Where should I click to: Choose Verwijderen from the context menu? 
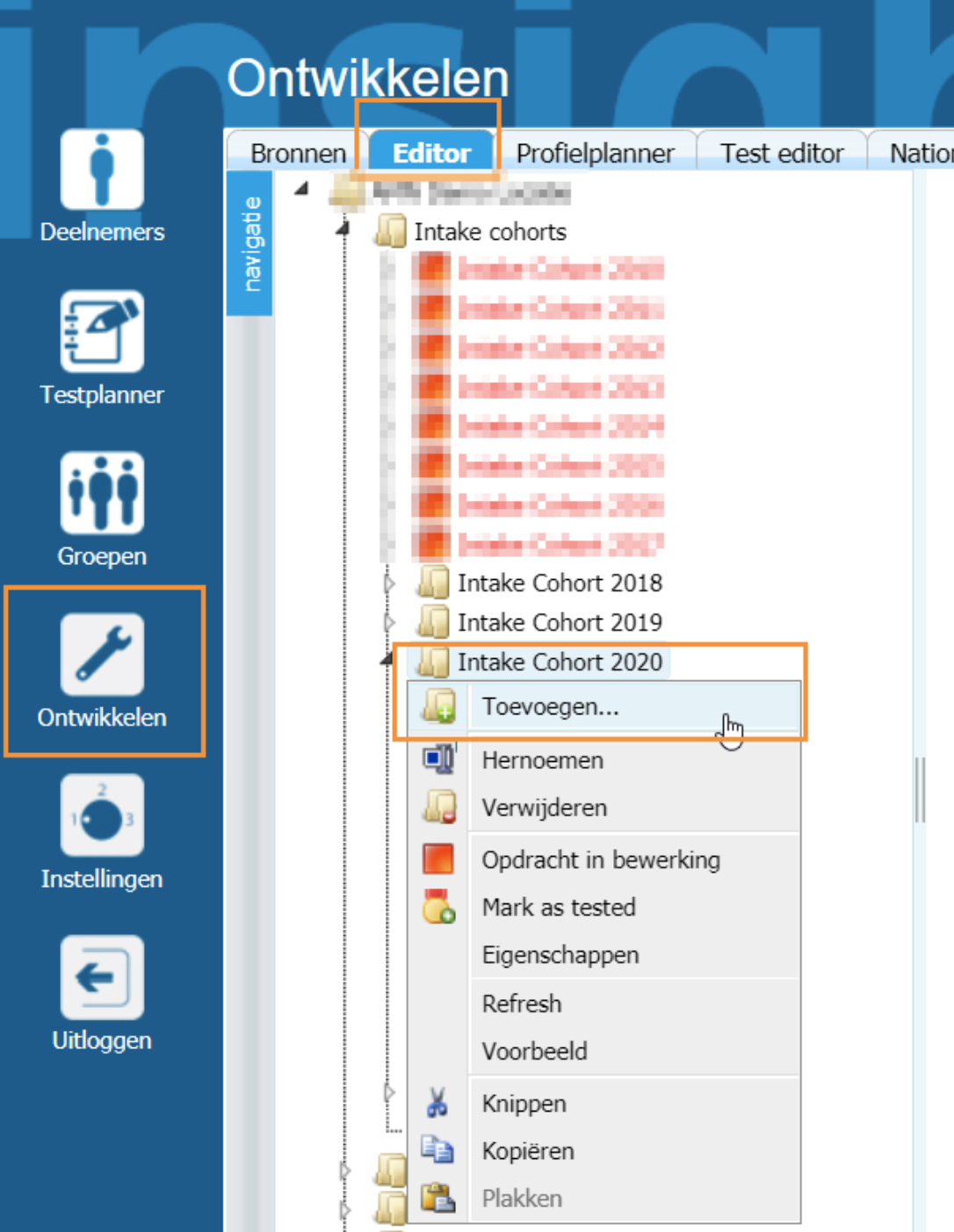544,808
